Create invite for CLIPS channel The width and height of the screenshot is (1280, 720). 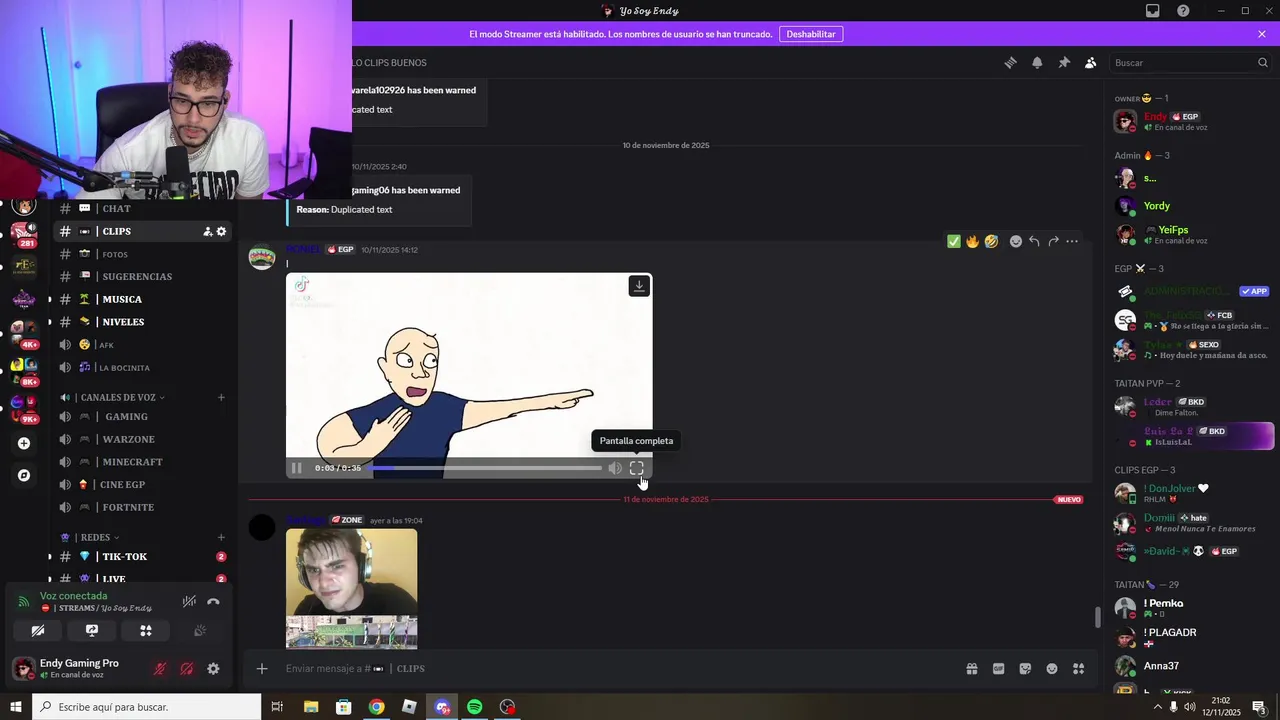point(207,231)
